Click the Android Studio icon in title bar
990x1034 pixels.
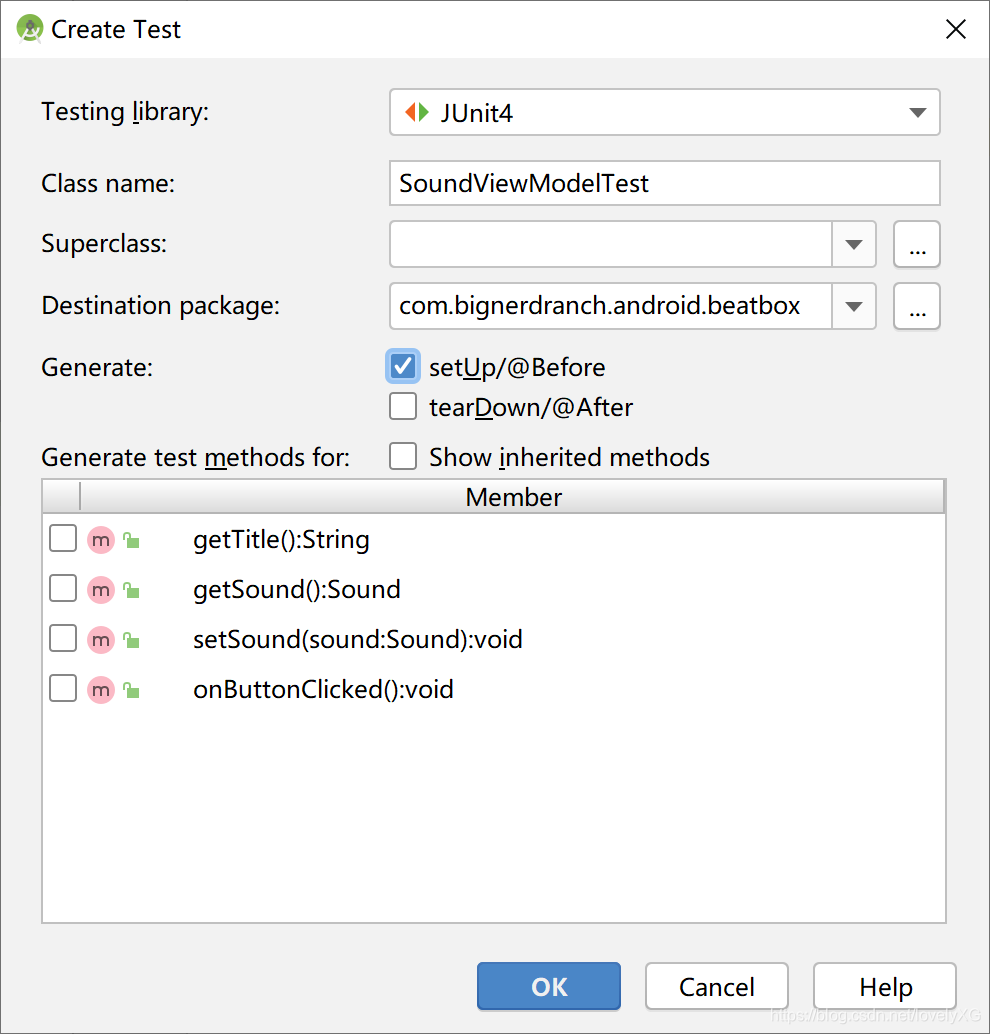(30, 29)
